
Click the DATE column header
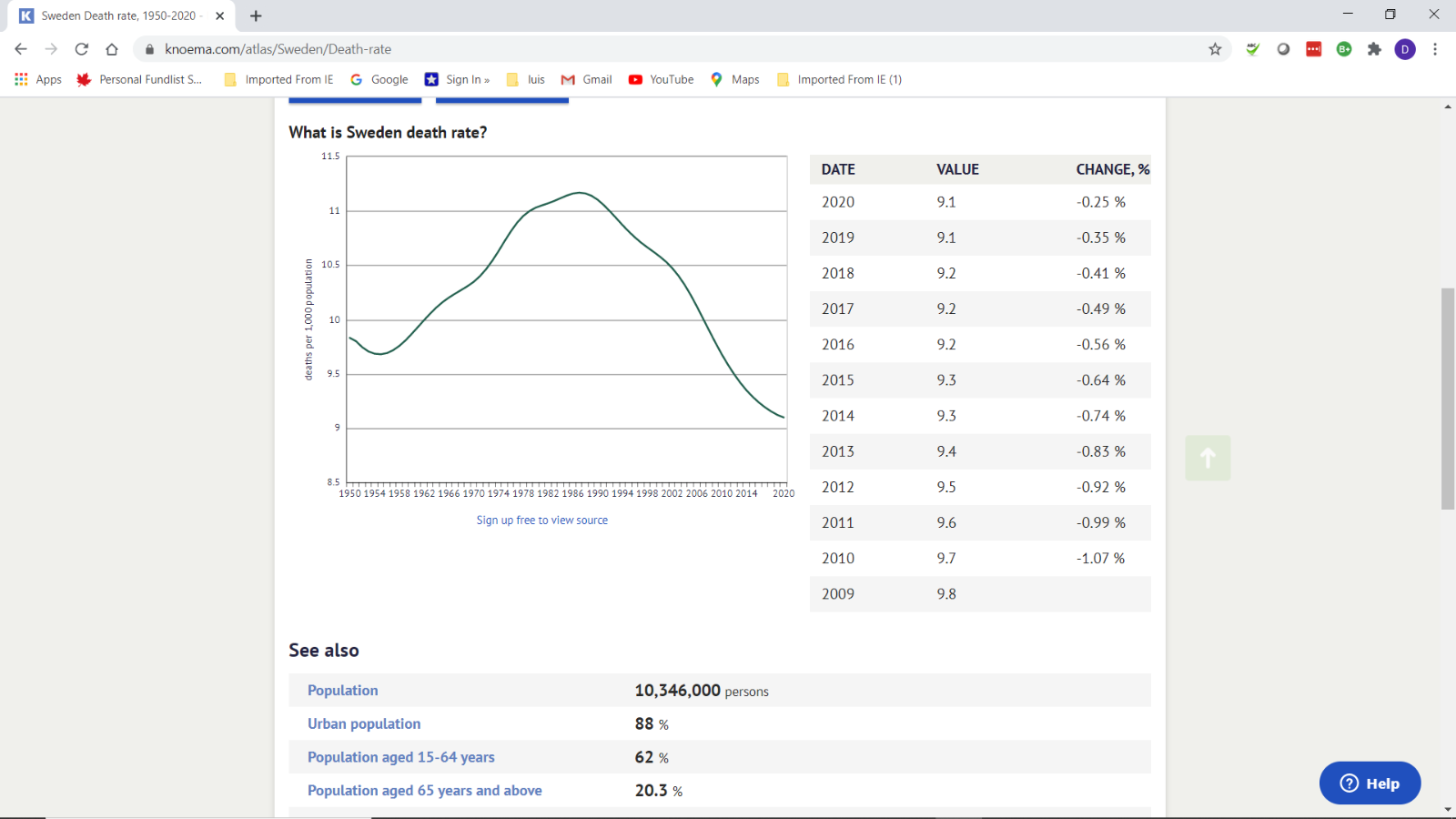838,169
